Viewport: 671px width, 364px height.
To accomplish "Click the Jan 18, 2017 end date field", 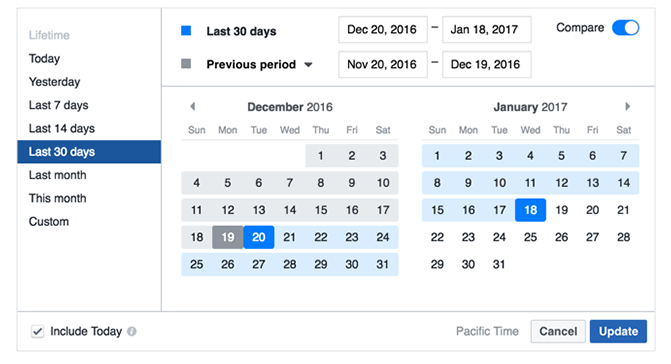I will 487,30.
